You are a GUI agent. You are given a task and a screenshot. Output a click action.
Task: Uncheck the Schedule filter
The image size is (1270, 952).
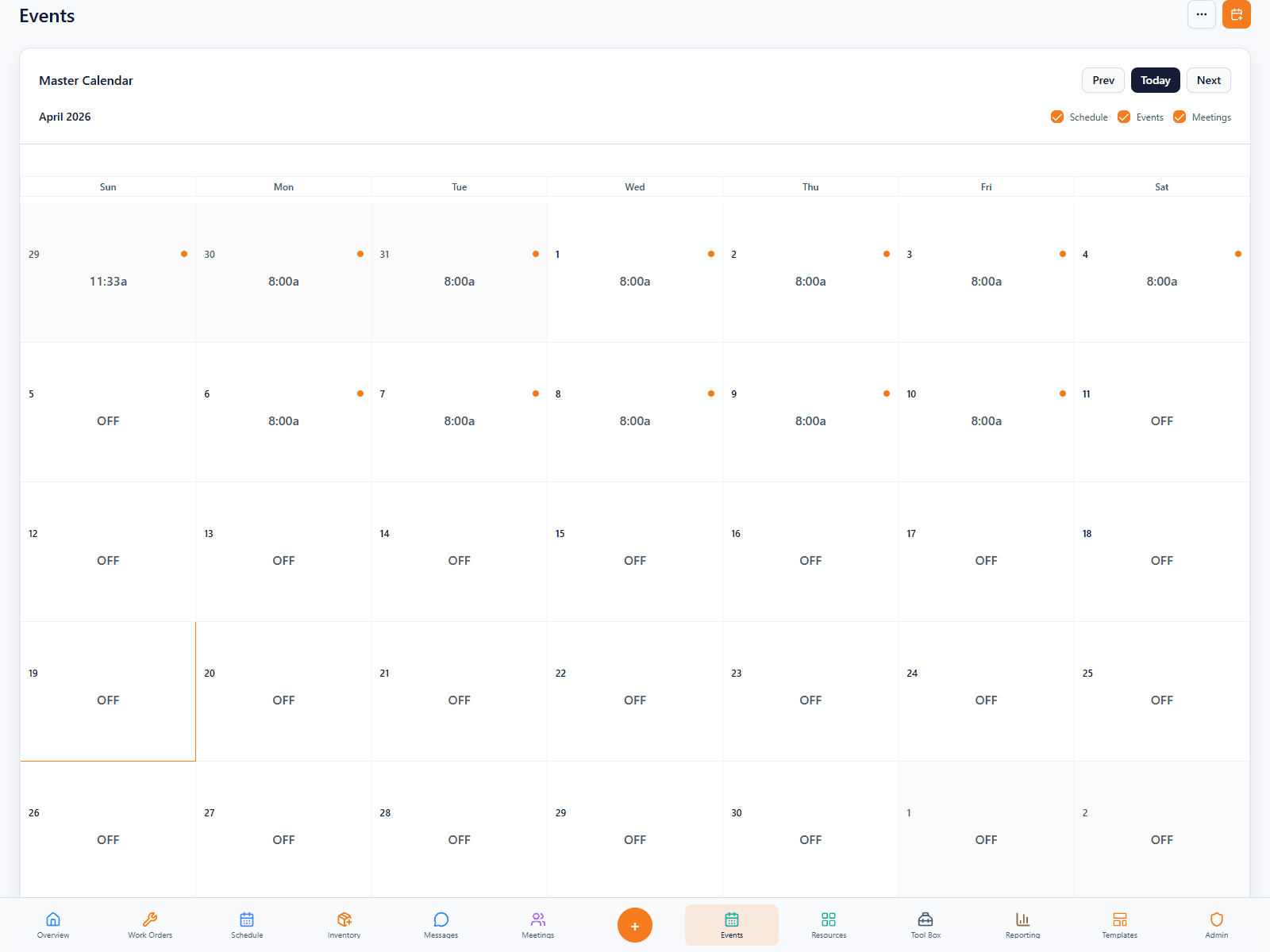tap(1056, 117)
